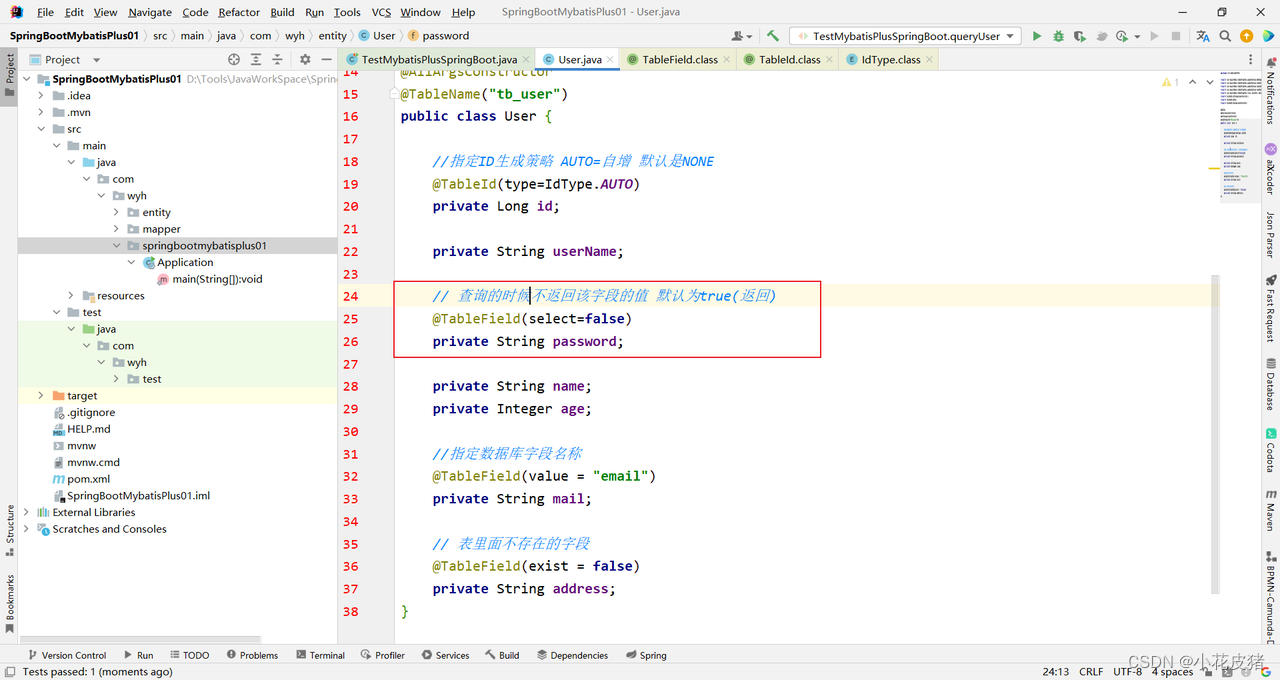Locate current file in Project tree

click(x=234, y=60)
